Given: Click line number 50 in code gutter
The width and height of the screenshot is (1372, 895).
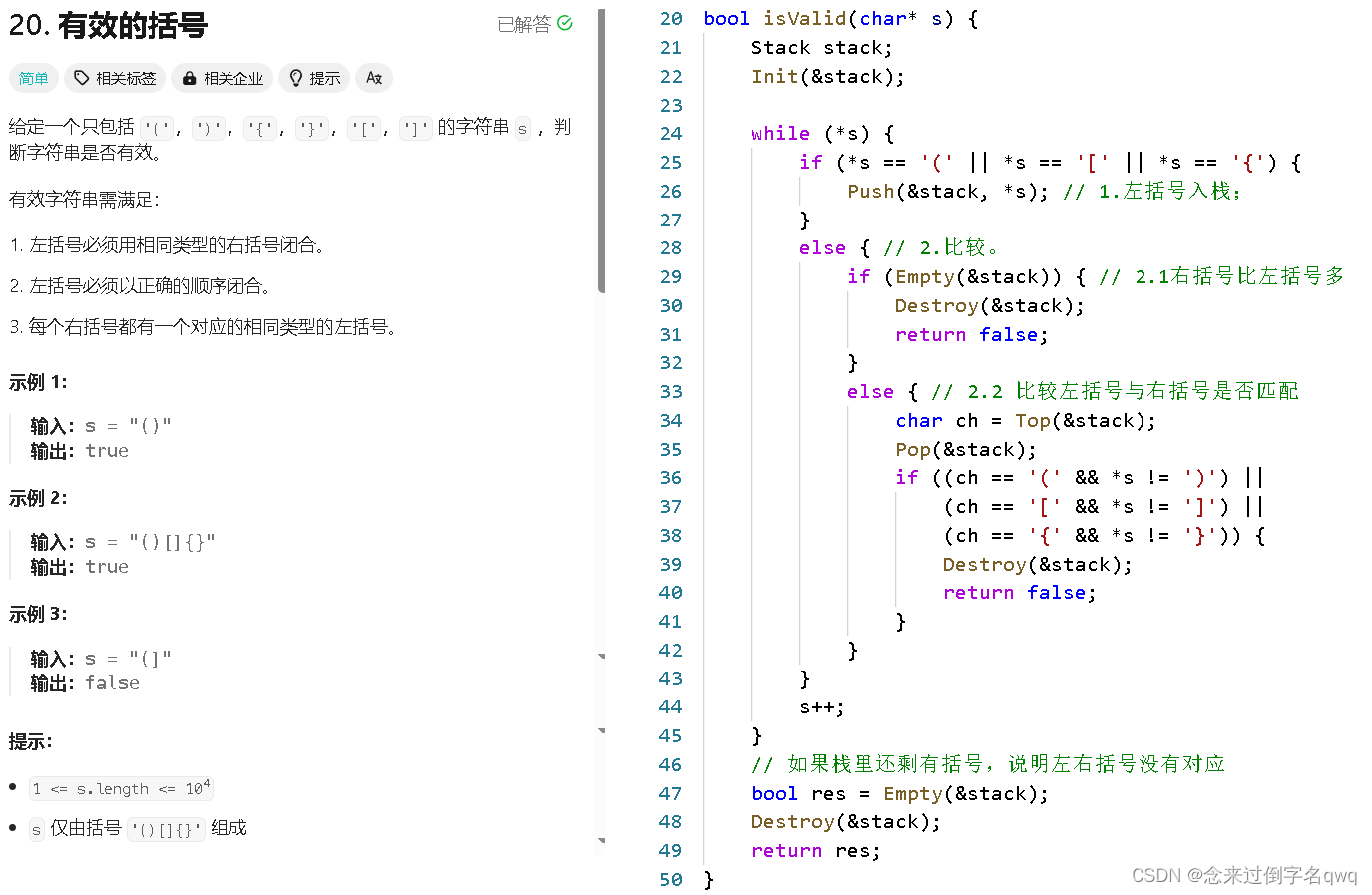Looking at the screenshot, I should pyautogui.click(x=671, y=880).
